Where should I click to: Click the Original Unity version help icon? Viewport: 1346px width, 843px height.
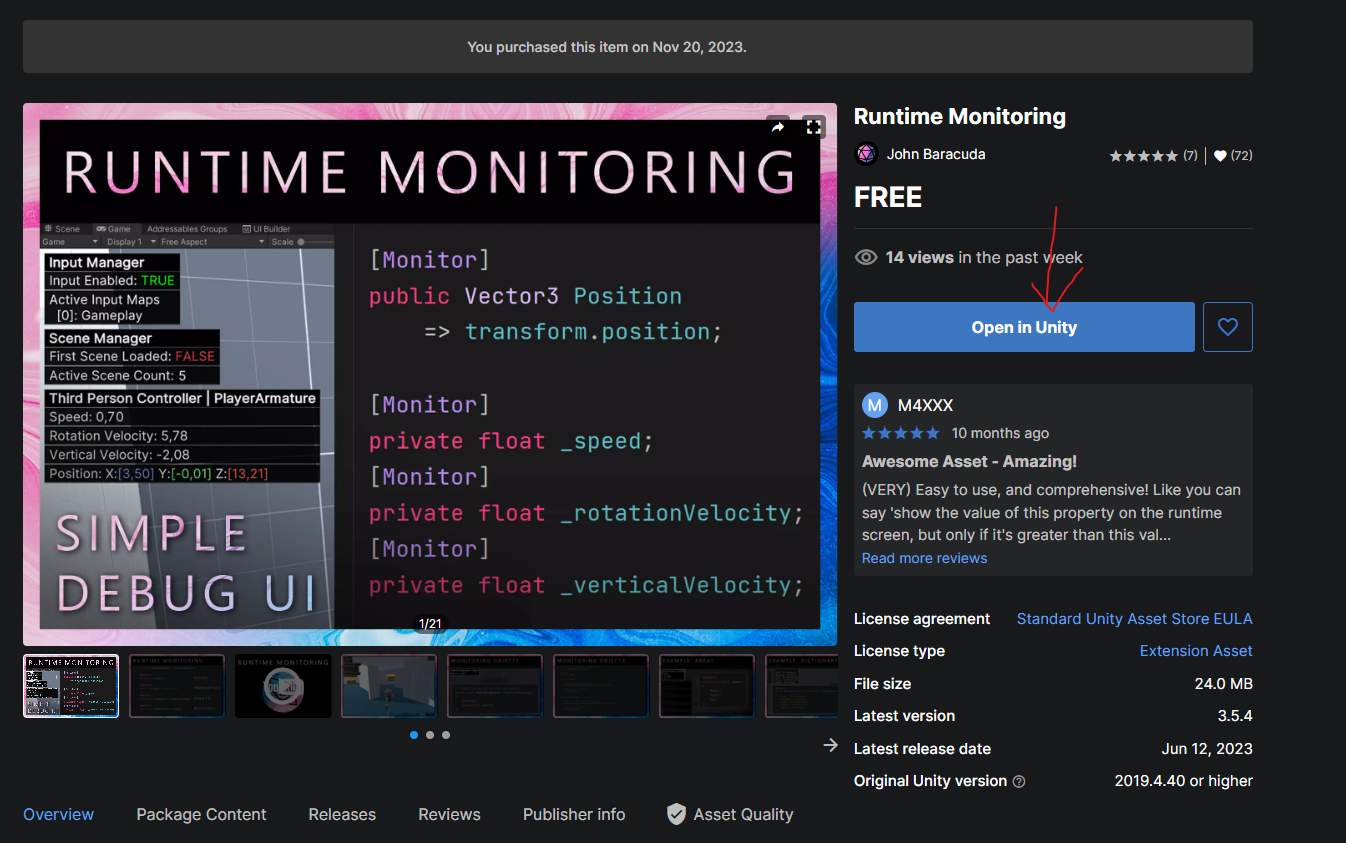(x=1019, y=781)
